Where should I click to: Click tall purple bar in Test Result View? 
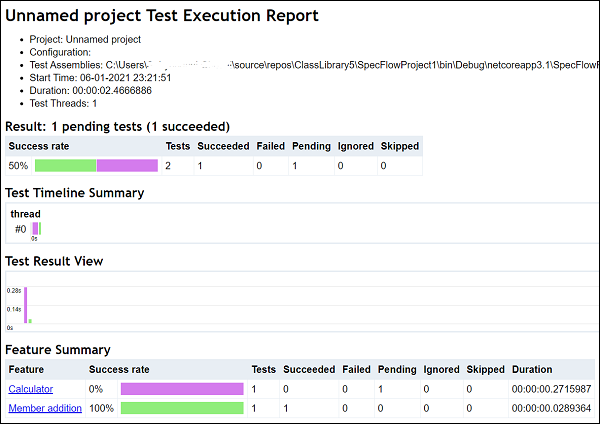[25, 305]
